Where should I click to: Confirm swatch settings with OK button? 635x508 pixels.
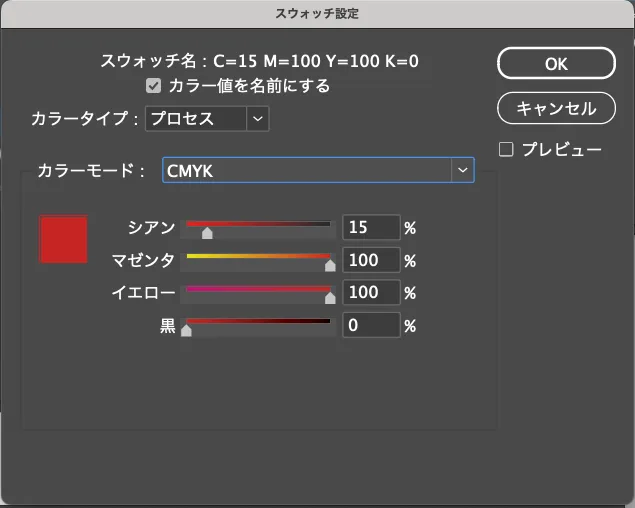coord(556,64)
